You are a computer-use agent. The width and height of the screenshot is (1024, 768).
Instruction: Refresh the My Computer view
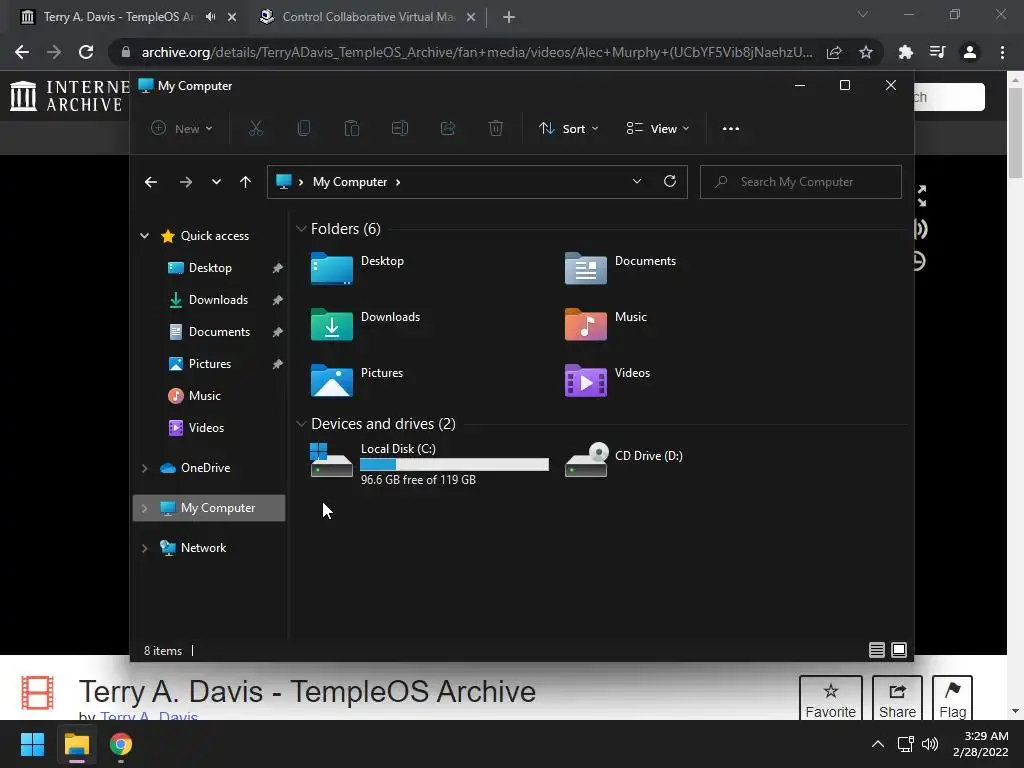[669, 182]
